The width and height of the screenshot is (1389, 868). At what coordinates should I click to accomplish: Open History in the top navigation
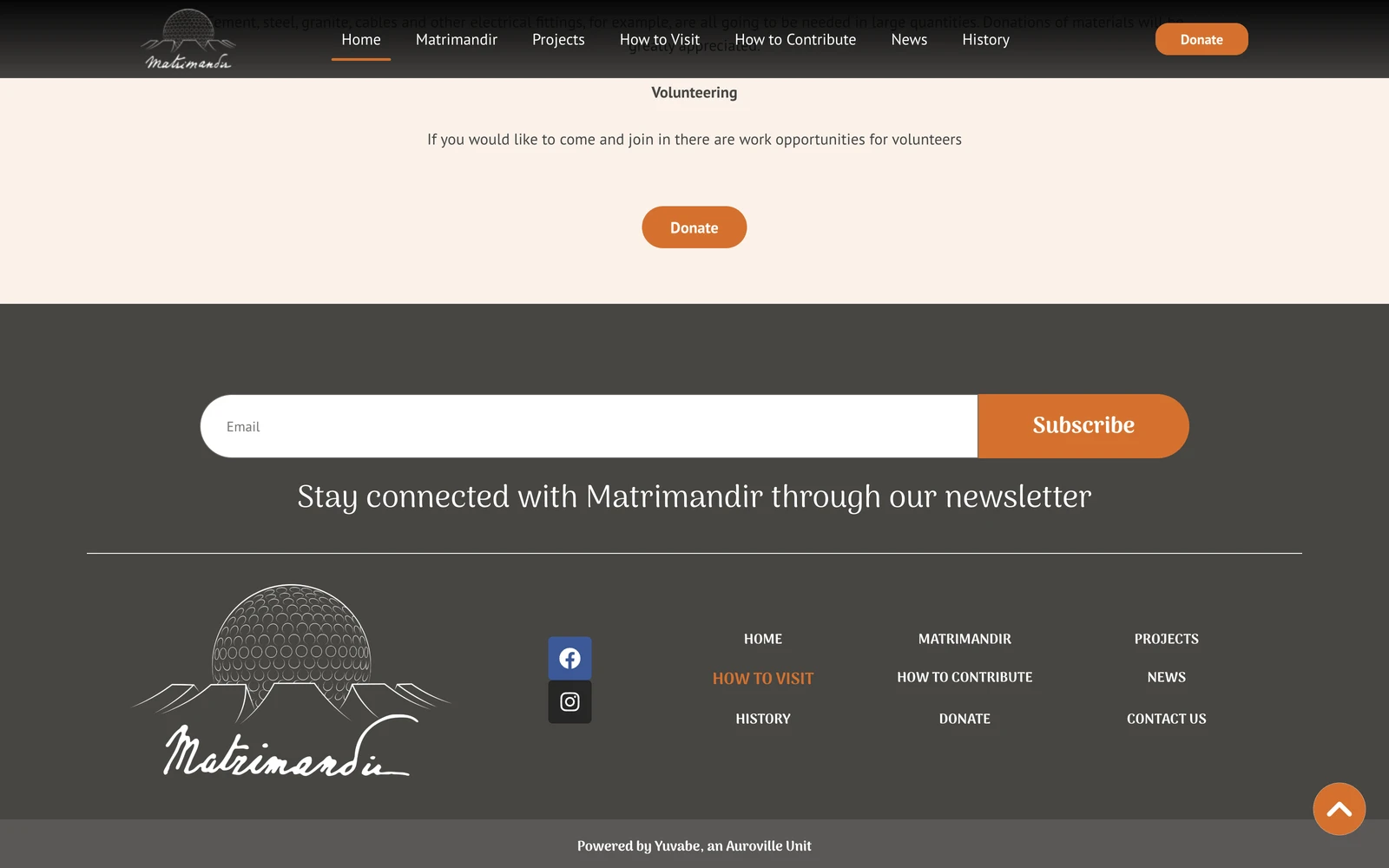pyautogui.click(x=986, y=40)
